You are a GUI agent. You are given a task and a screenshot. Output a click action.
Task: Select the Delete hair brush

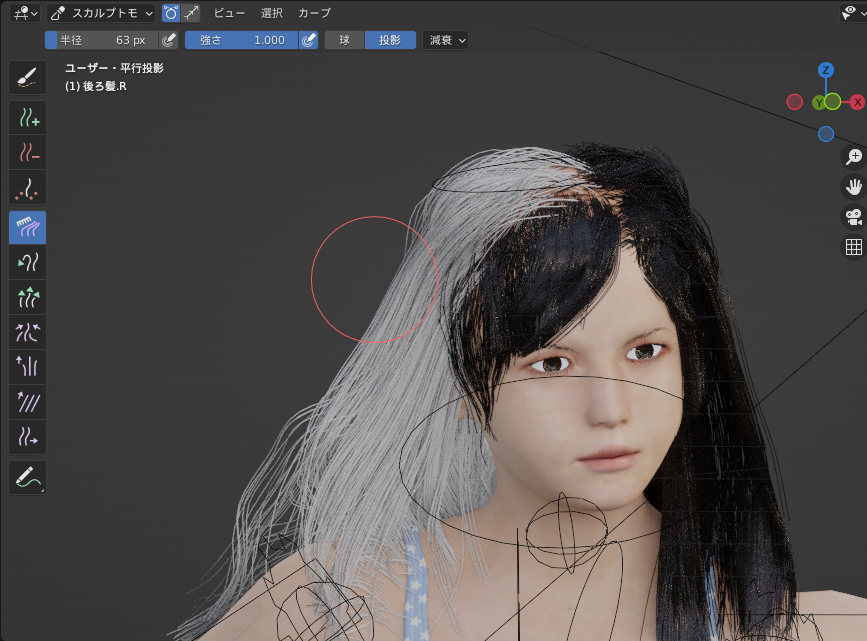pos(27,152)
